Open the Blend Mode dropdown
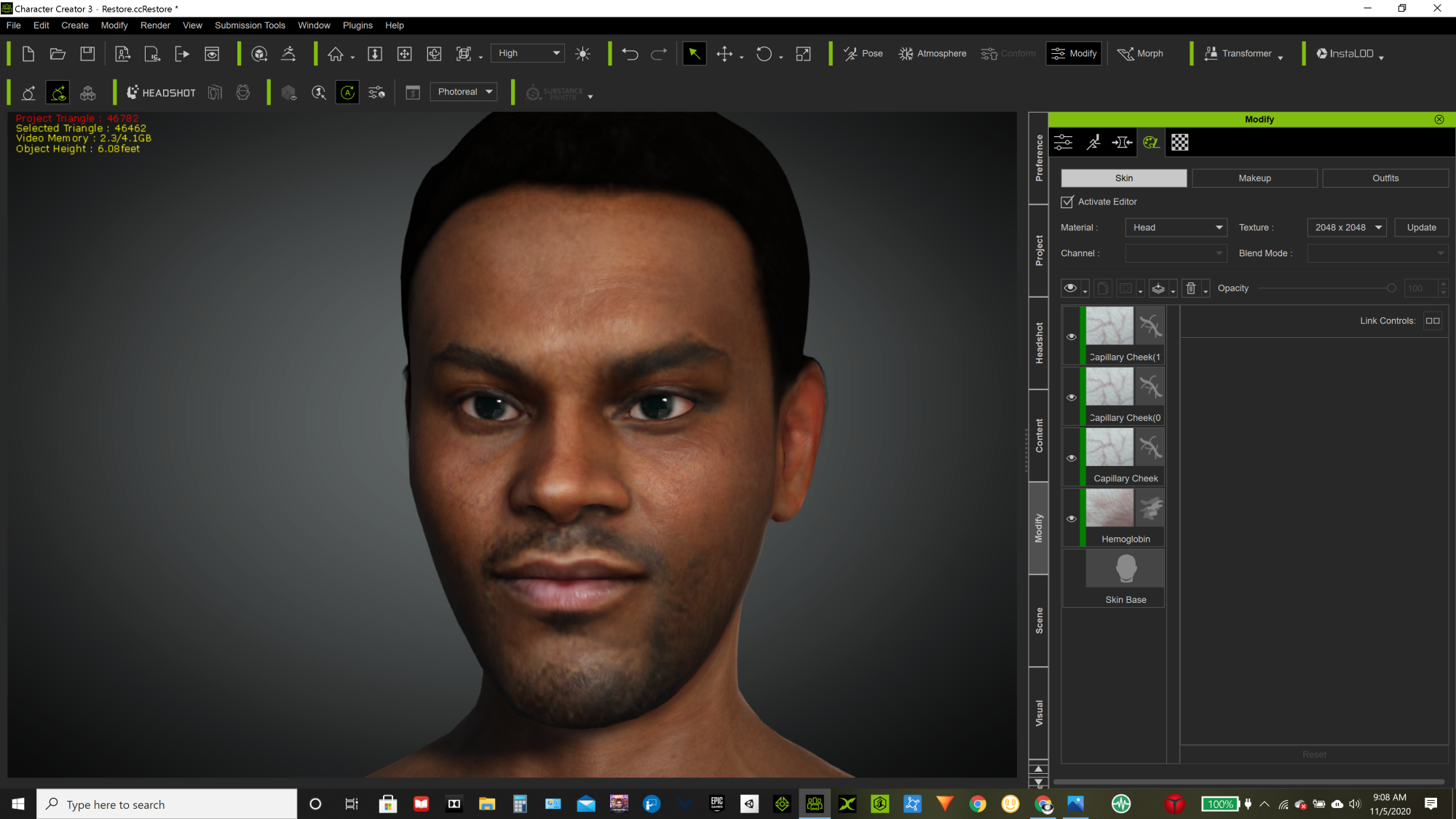 (x=1377, y=253)
